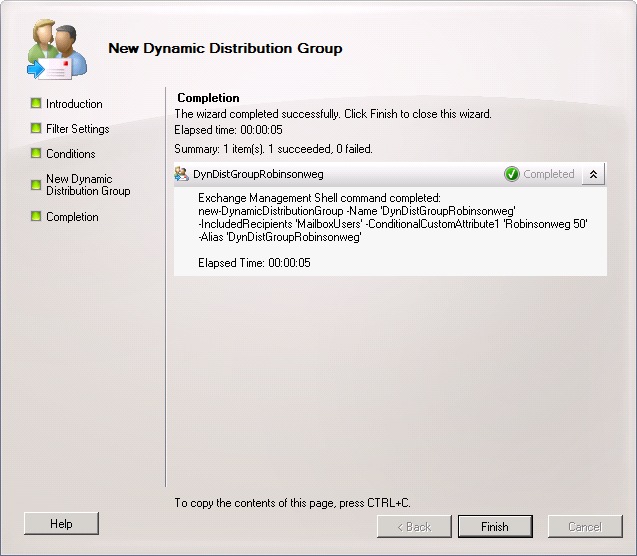Screen dimensions: 637x556
Task: Open Help for this wizard
Action: coord(61,524)
